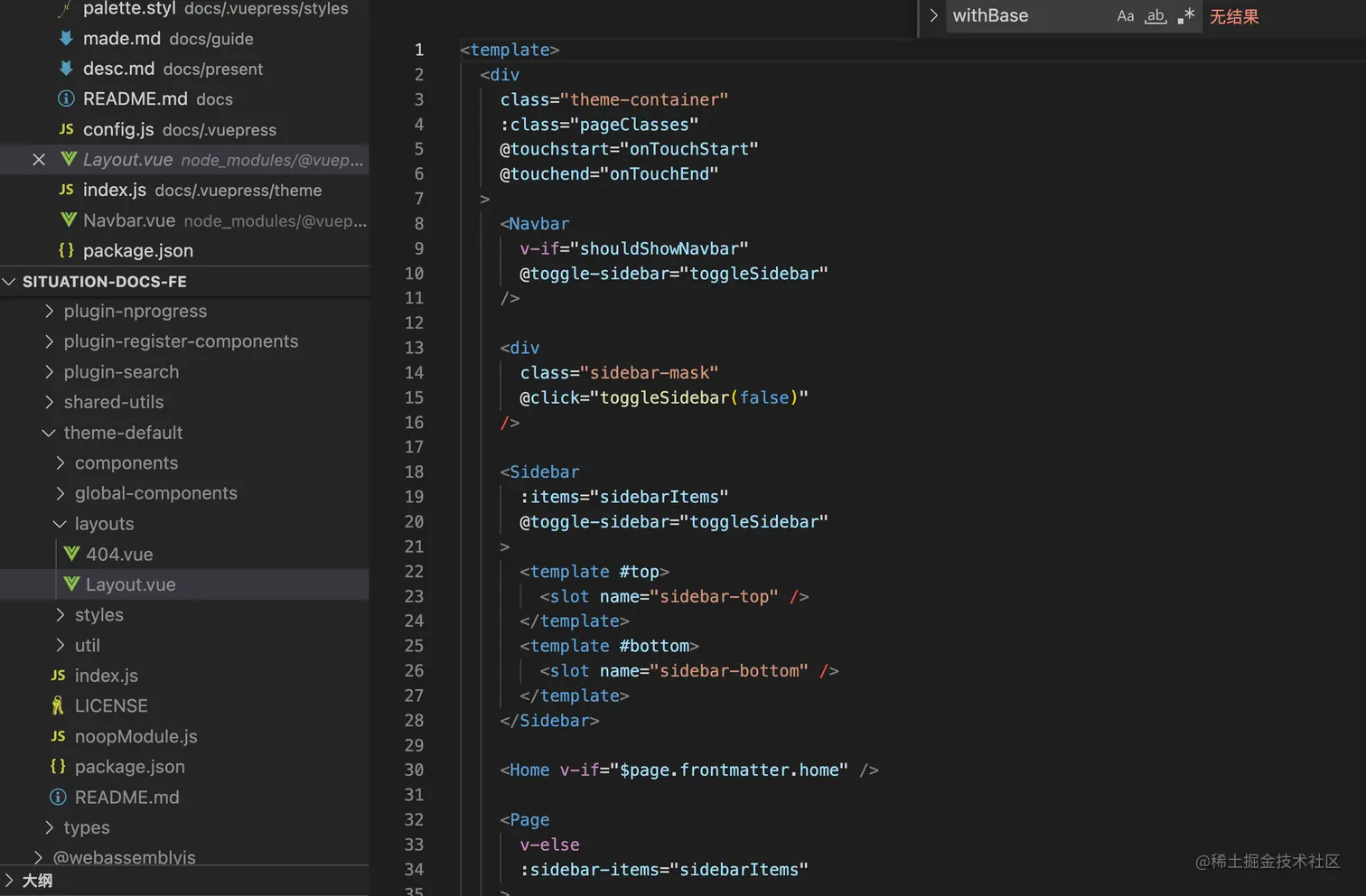Image resolution: width=1366 pixels, height=896 pixels.
Task: Collapse the SITUATION-DOCS-FE explorer section
Action: coord(9,282)
